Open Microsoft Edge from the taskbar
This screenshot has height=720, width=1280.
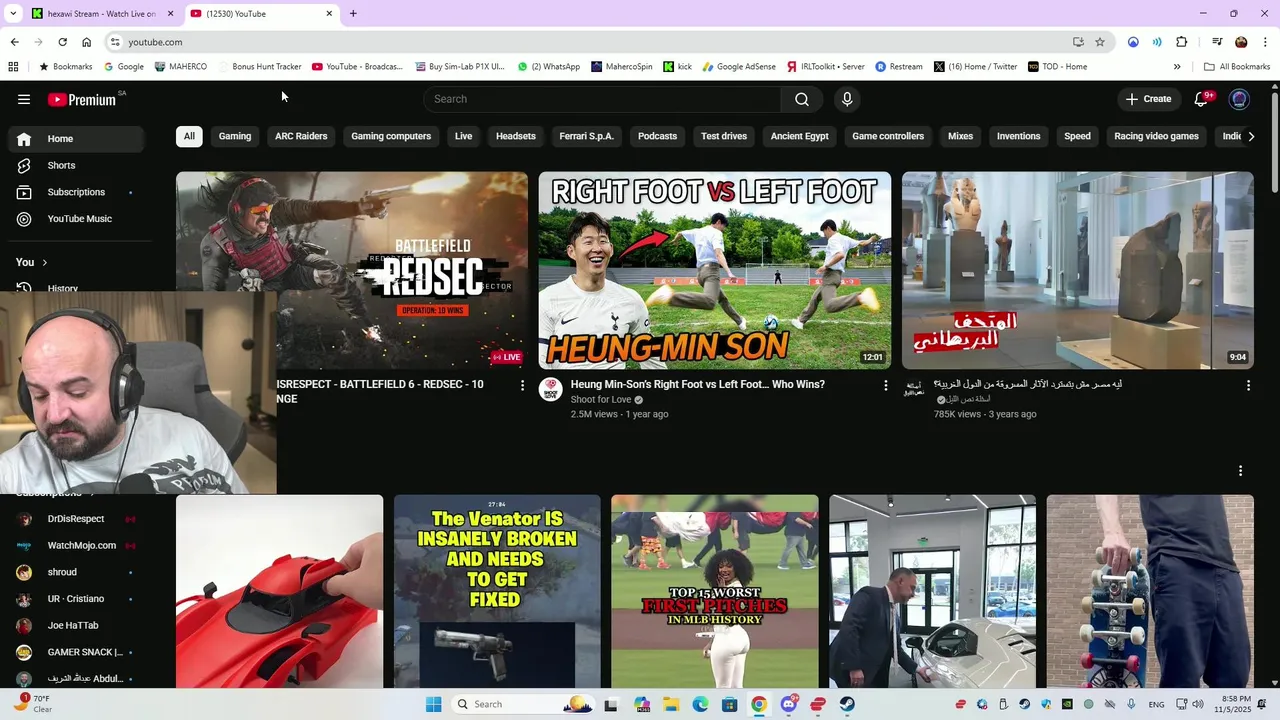[701, 704]
